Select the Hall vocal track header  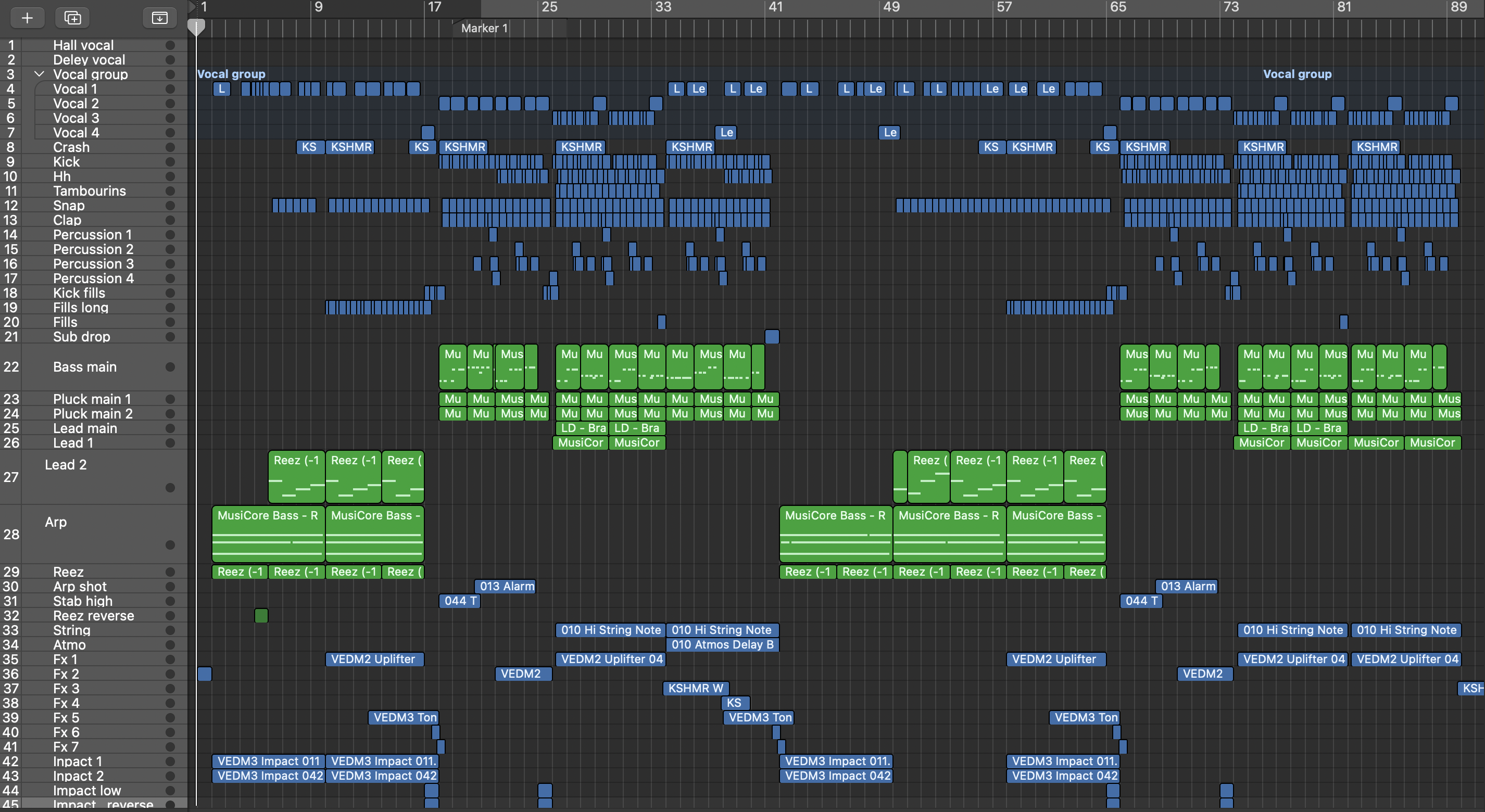(93, 45)
